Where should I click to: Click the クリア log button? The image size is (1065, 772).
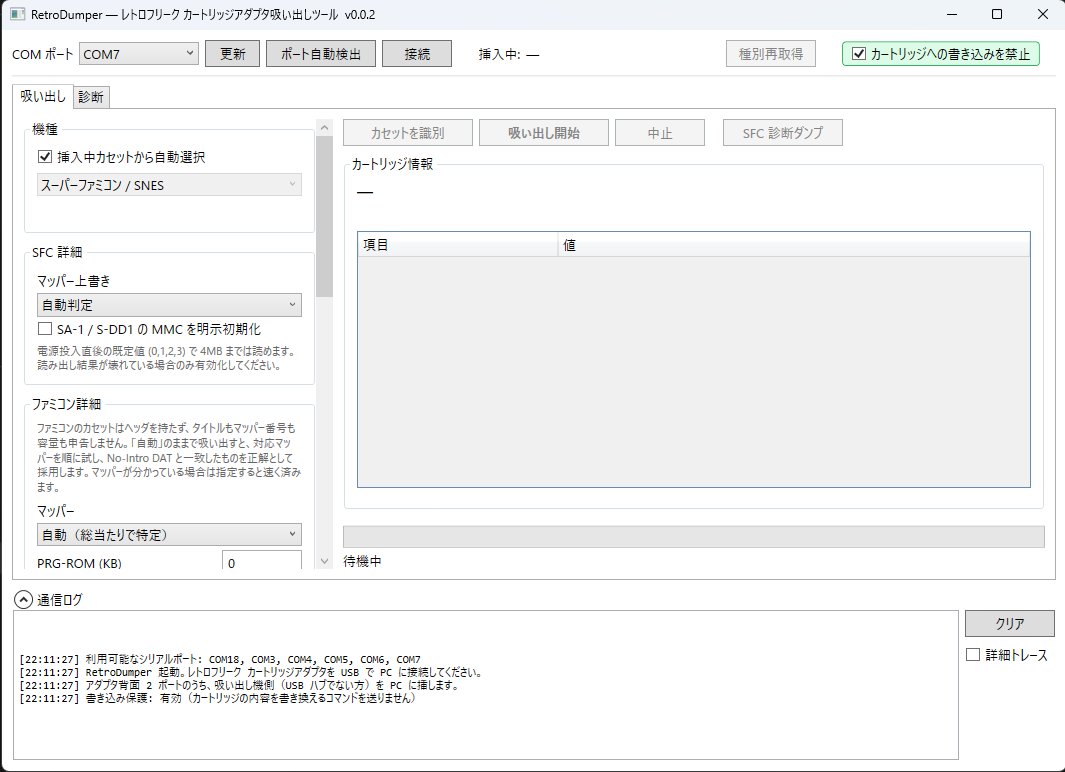[x=1010, y=623]
